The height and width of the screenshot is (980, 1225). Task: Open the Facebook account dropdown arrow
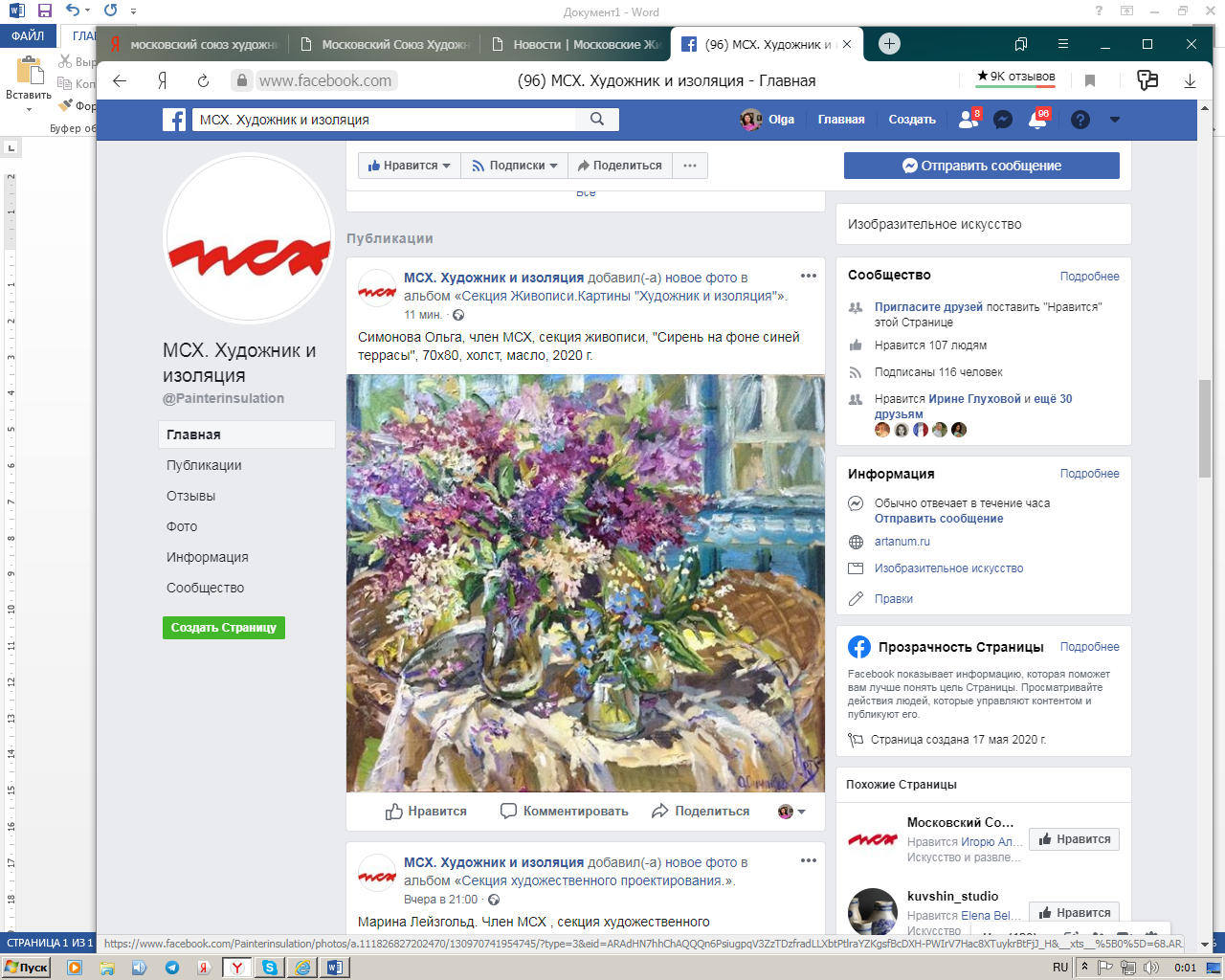(1114, 120)
